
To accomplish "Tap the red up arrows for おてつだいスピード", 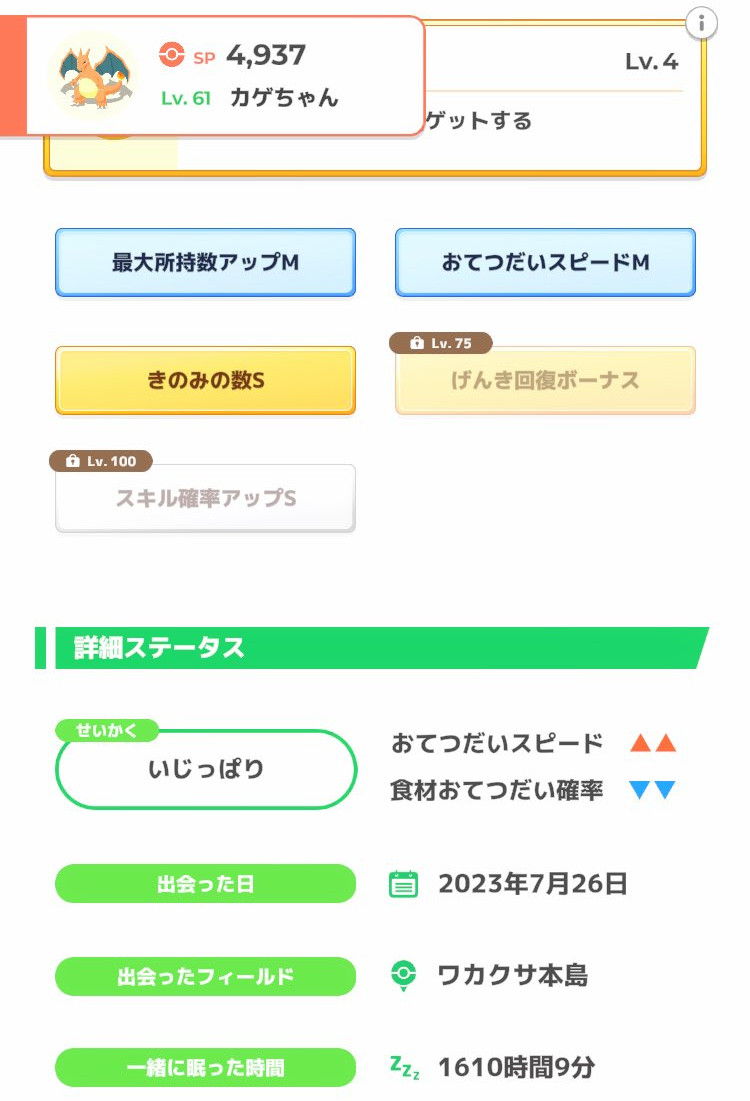I will coord(653,743).
